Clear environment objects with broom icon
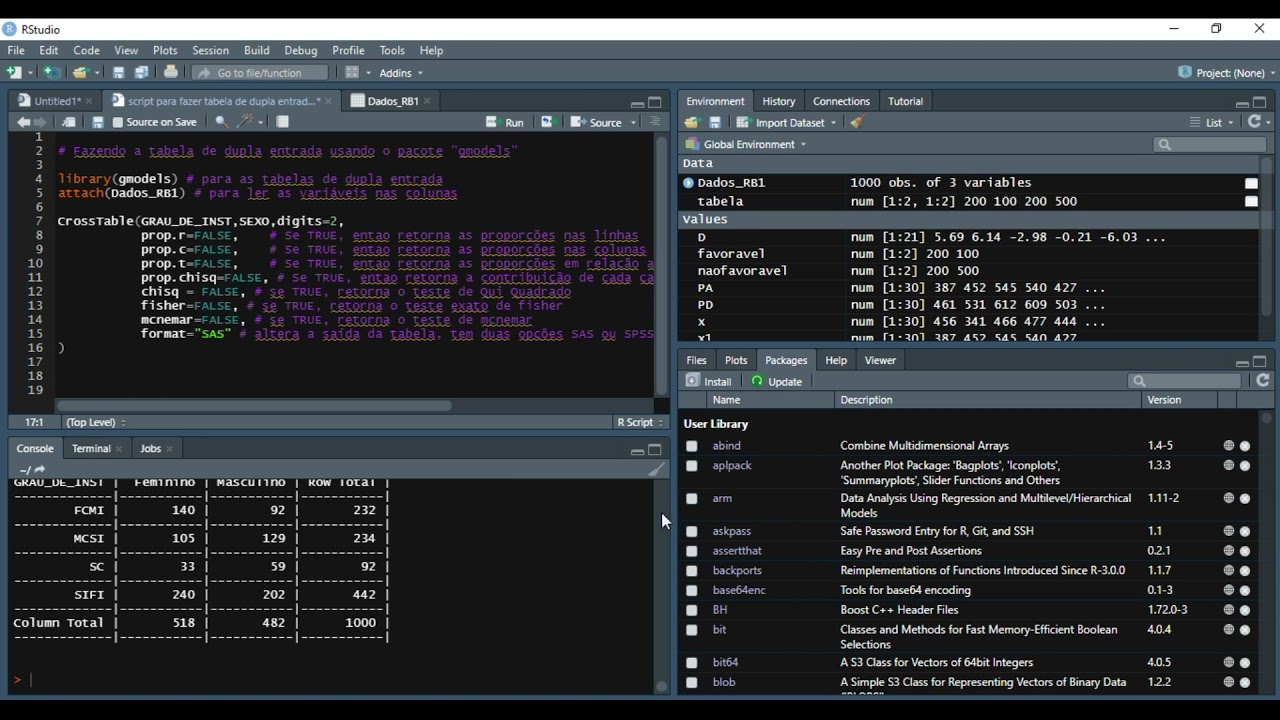 pos(857,122)
